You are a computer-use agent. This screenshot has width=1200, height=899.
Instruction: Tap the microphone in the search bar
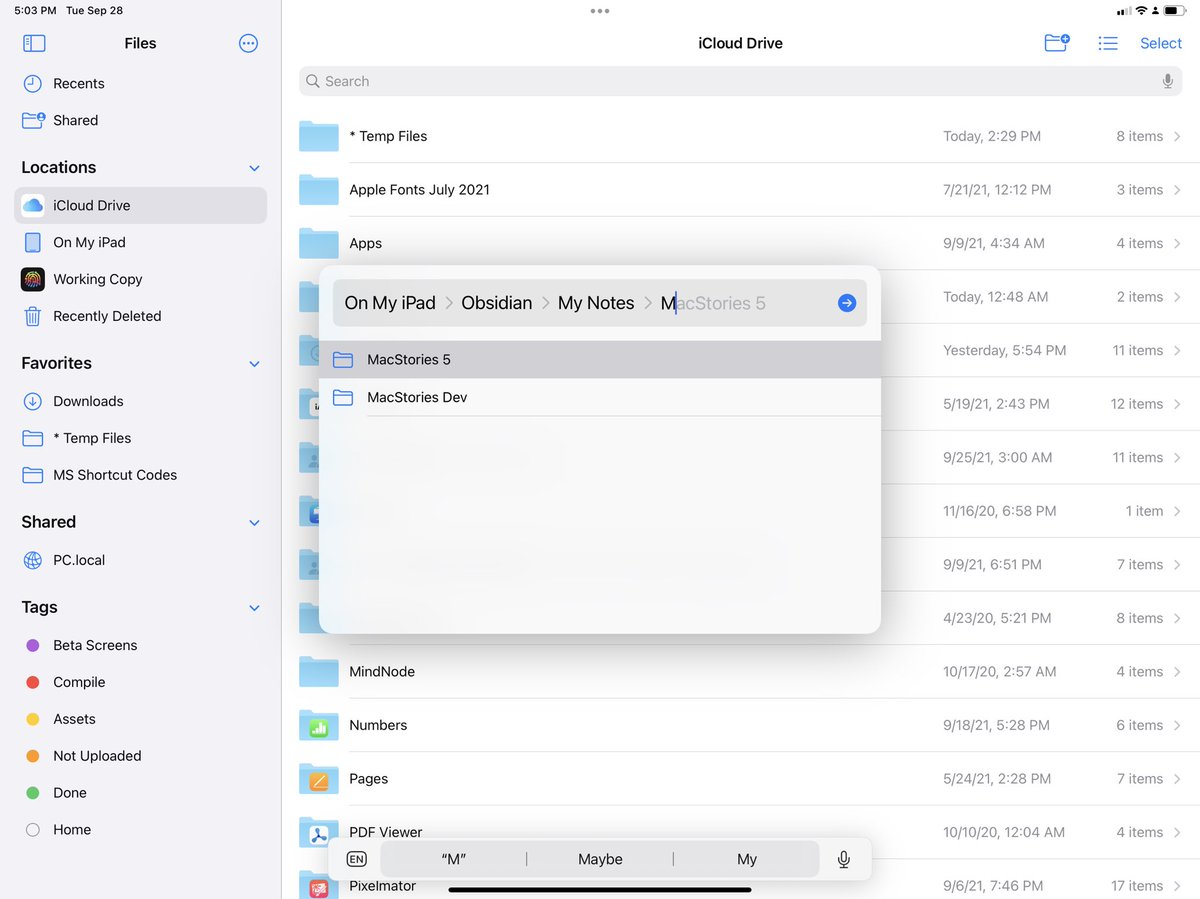coord(1167,81)
